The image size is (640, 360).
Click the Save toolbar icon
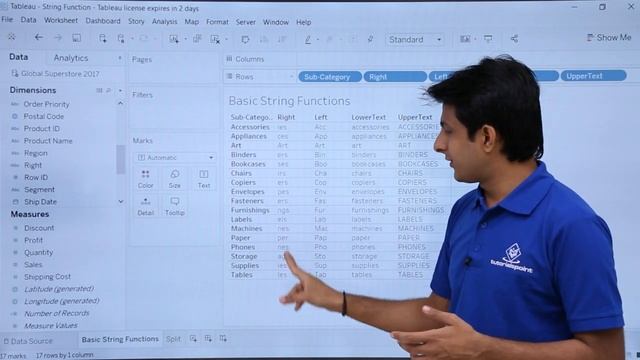point(76,38)
